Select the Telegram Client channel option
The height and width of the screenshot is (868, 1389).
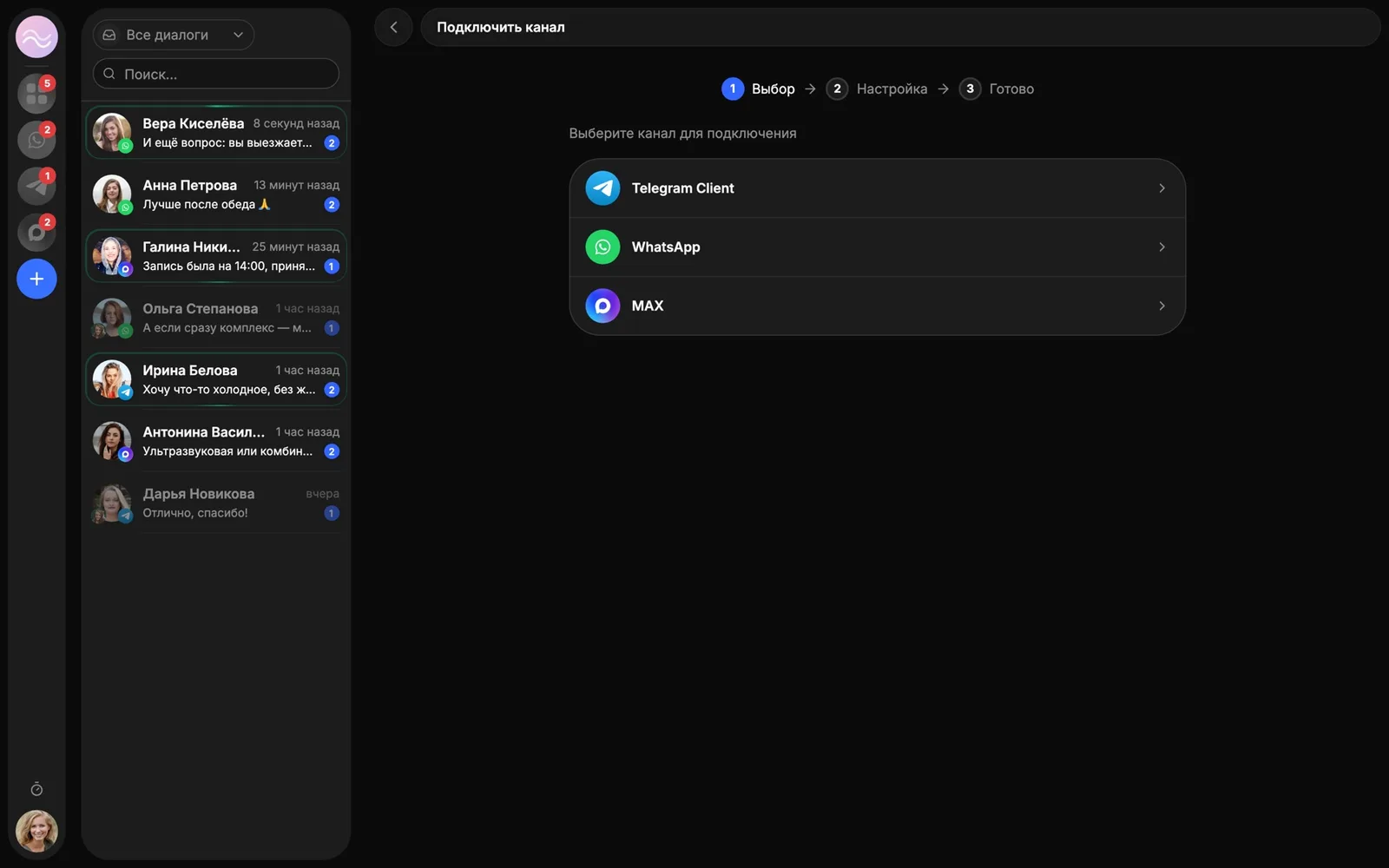[x=877, y=188]
